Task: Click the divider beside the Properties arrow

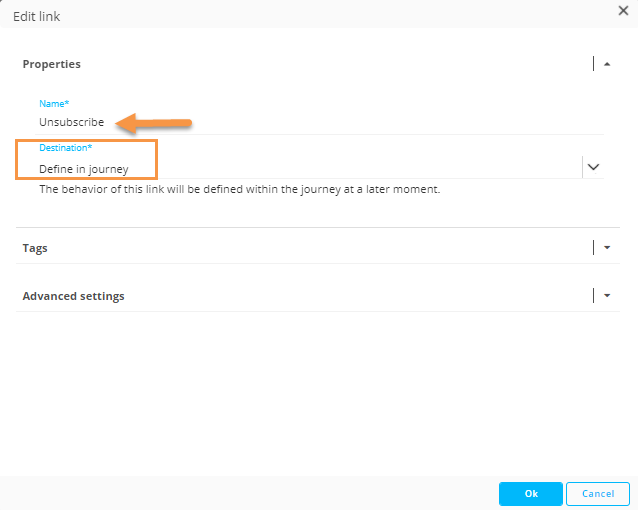Action: tap(594, 64)
